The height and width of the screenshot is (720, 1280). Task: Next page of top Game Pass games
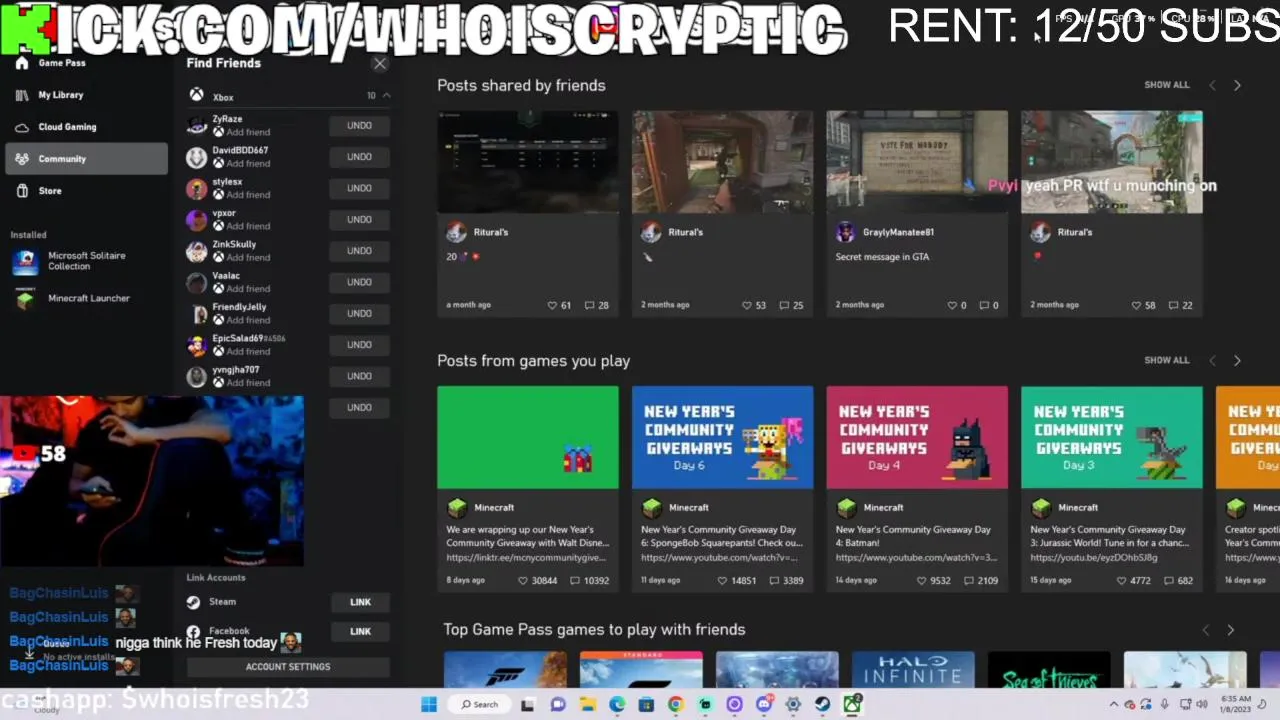click(1230, 630)
